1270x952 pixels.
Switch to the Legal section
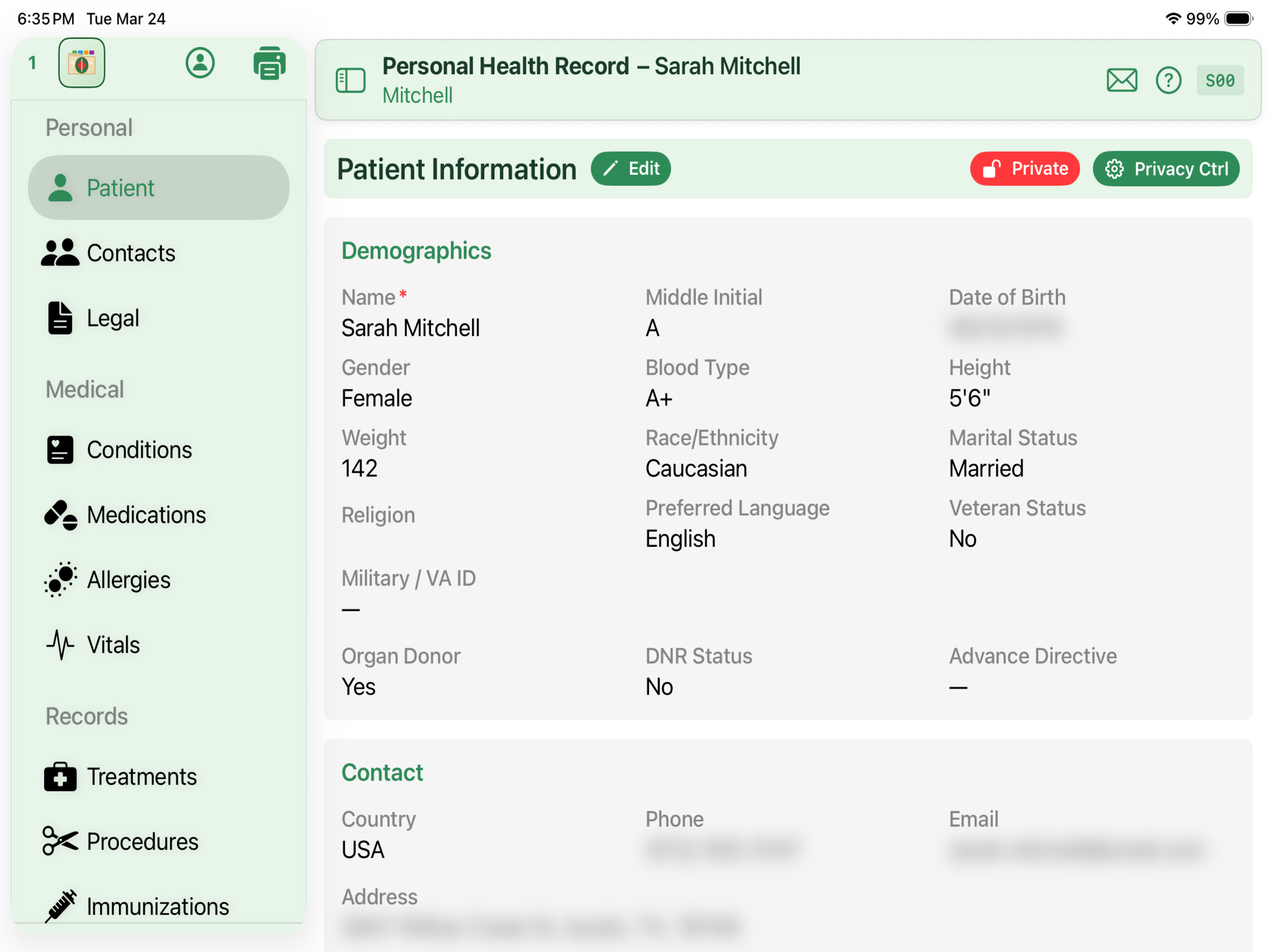pyautogui.click(x=112, y=317)
